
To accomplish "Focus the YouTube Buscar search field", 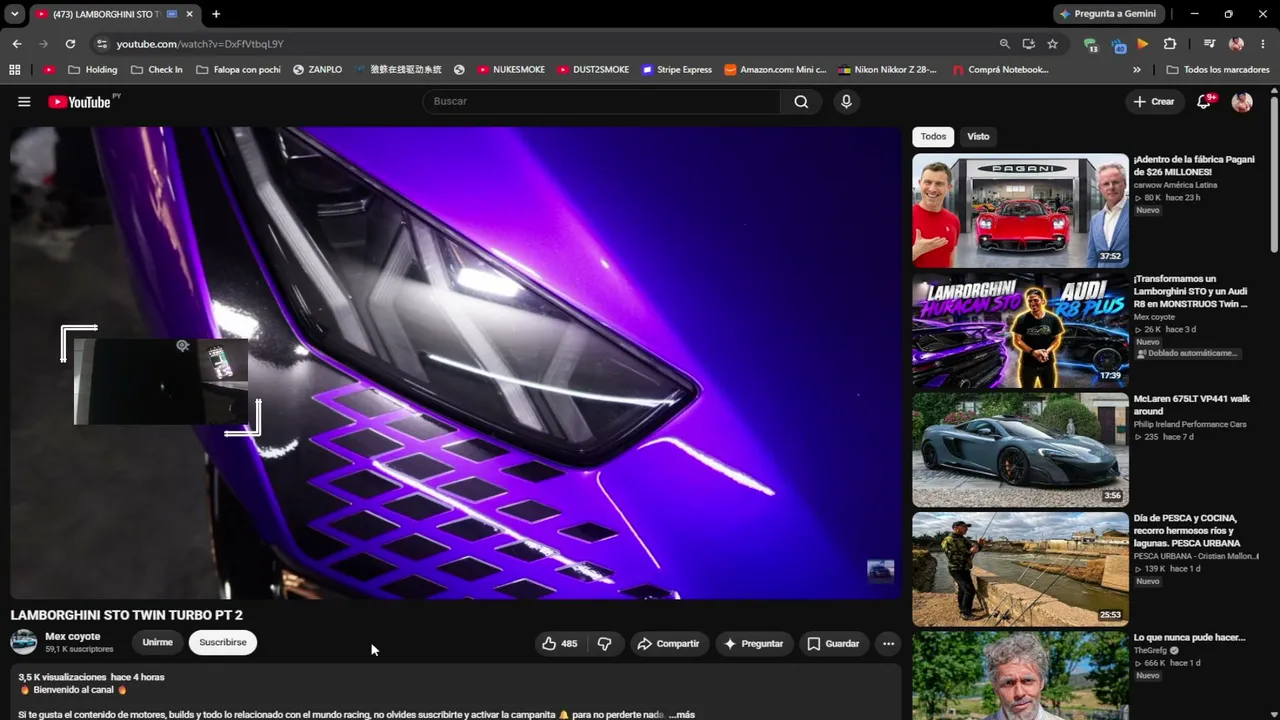I will [602, 102].
